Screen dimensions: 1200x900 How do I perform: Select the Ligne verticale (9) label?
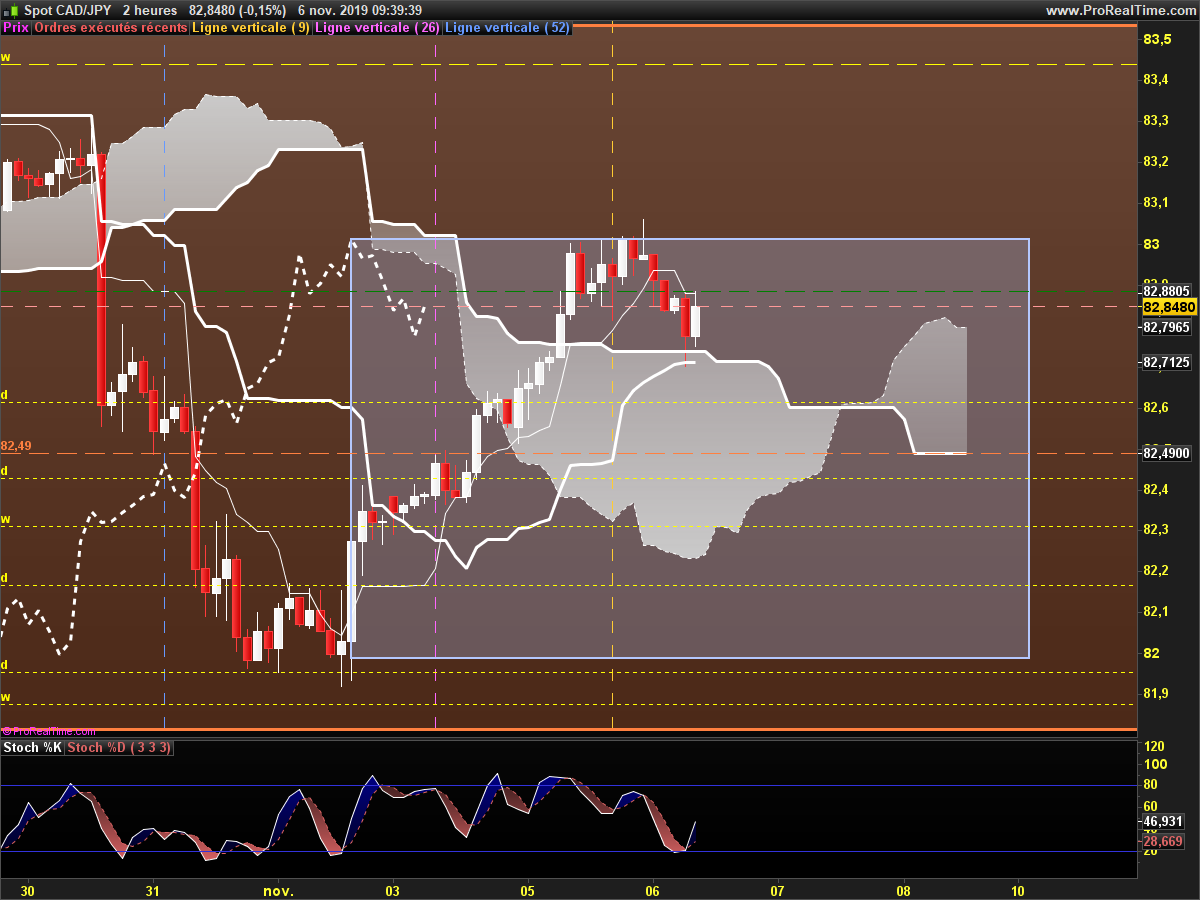coord(251,28)
